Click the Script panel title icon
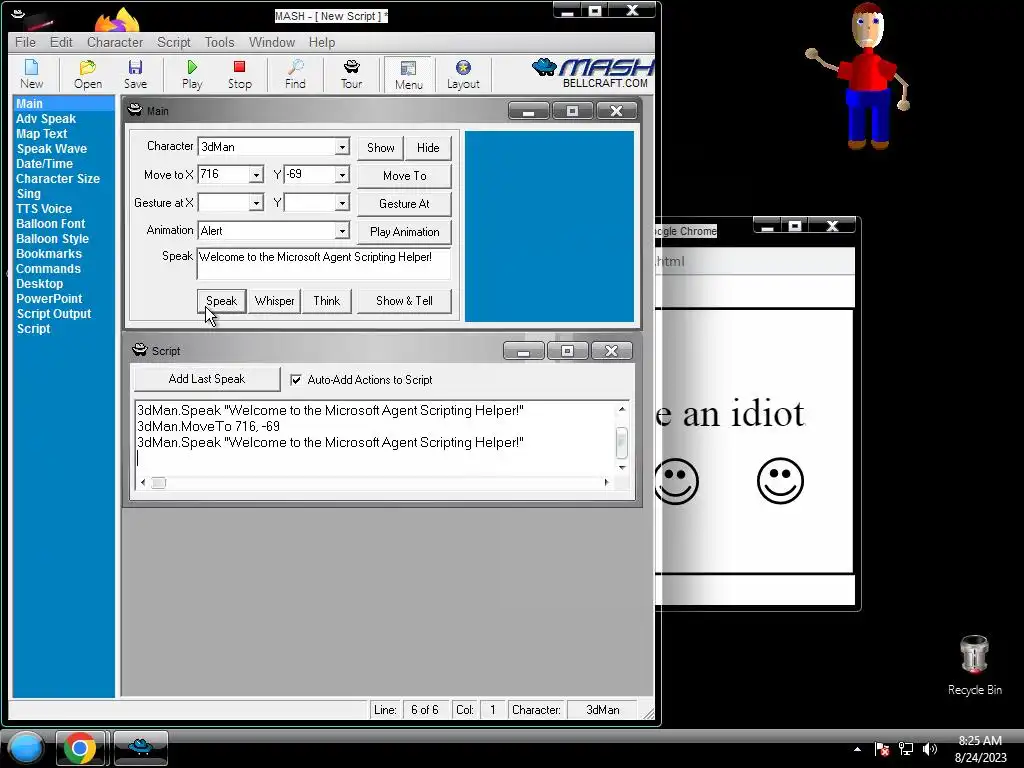The height and width of the screenshot is (768, 1024). click(140, 350)
